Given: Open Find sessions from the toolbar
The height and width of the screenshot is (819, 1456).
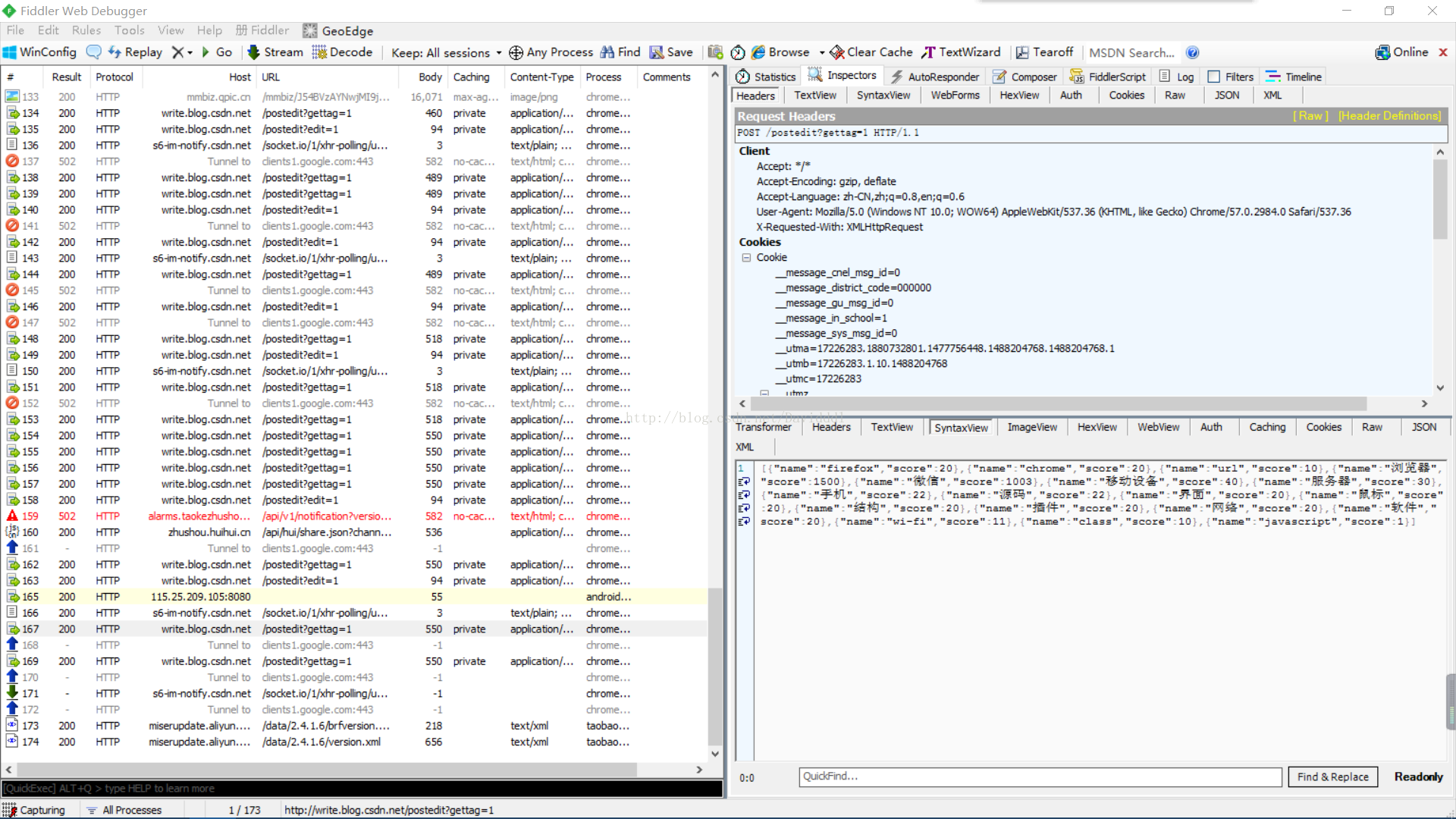Looking at the screenshot, I should pos(620,52).
